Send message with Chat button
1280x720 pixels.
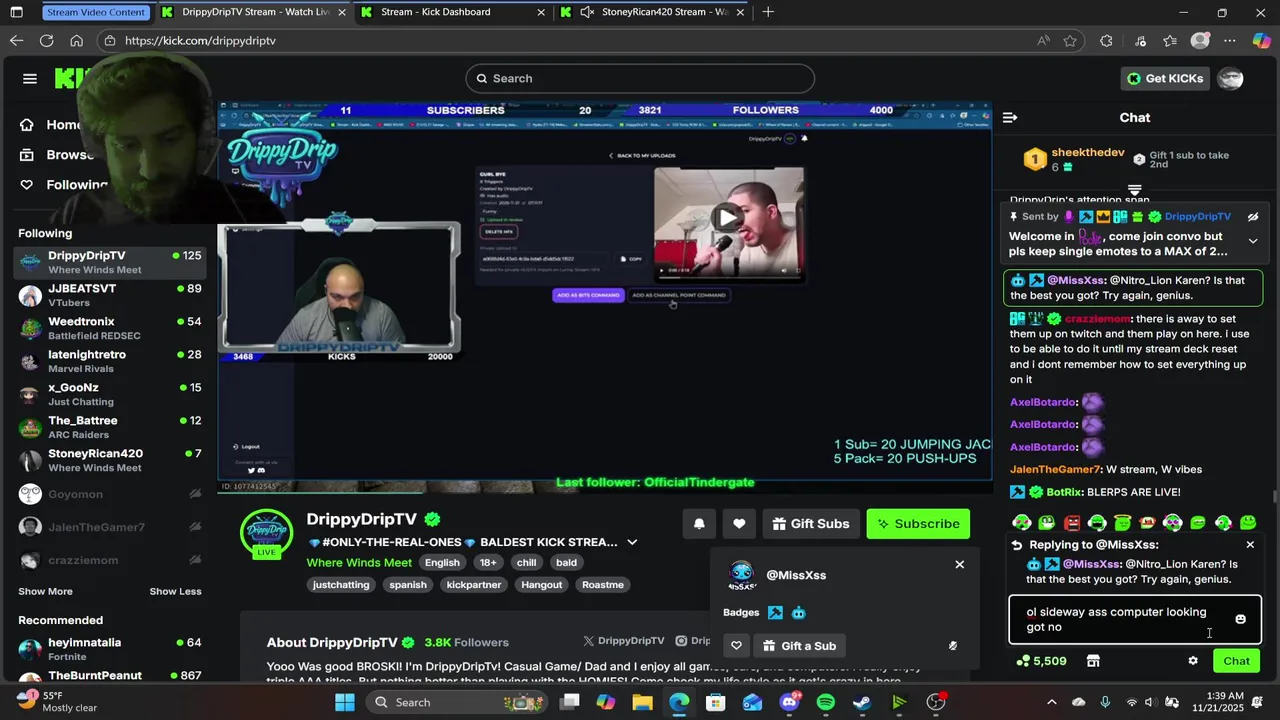pyautogui.click(x=1236, y=661)
